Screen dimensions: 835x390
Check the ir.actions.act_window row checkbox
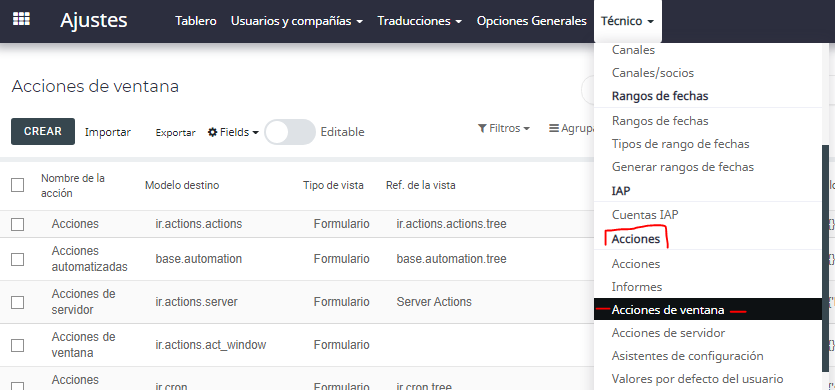tap(18, 345)
